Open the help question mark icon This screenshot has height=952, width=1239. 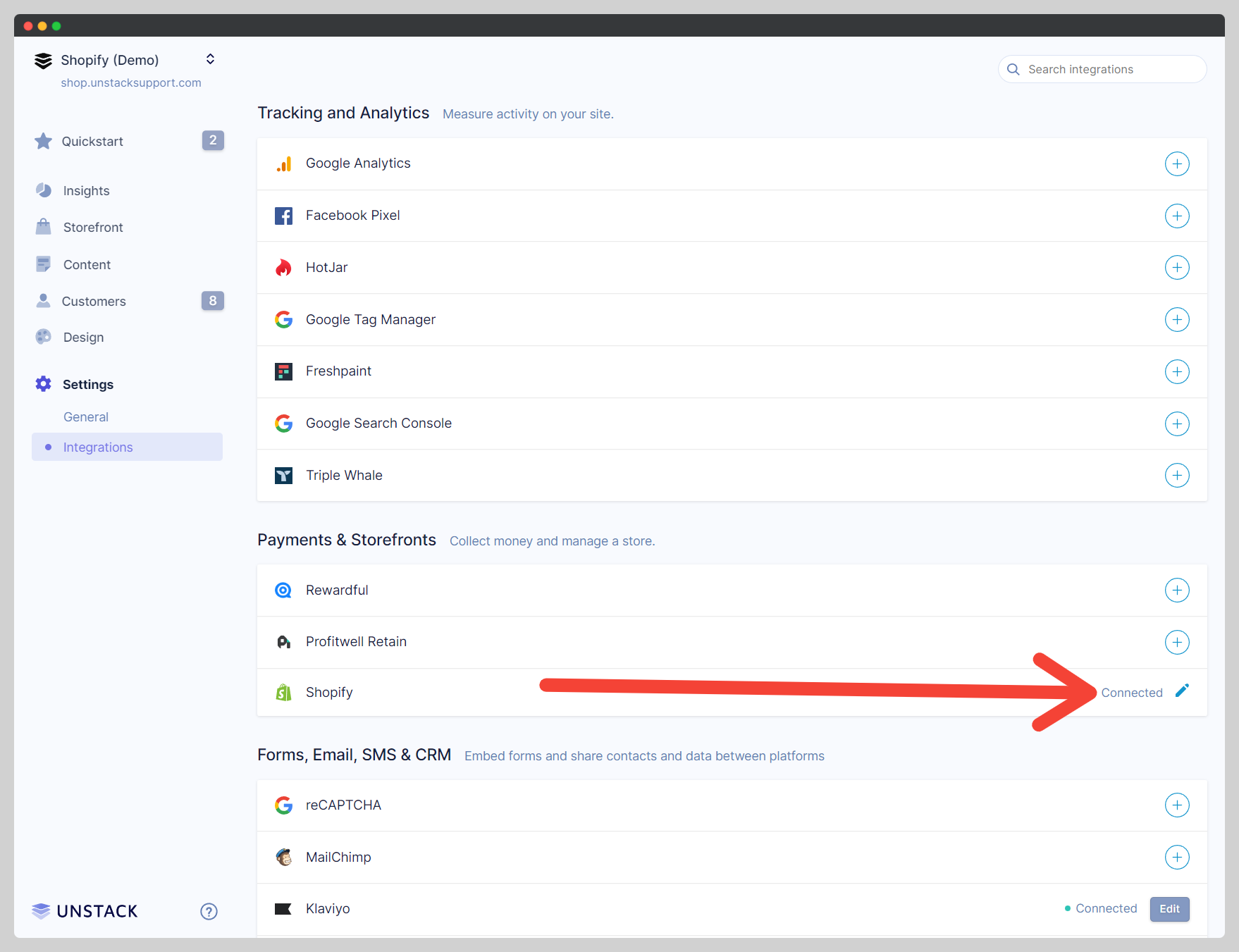(209, 911)
